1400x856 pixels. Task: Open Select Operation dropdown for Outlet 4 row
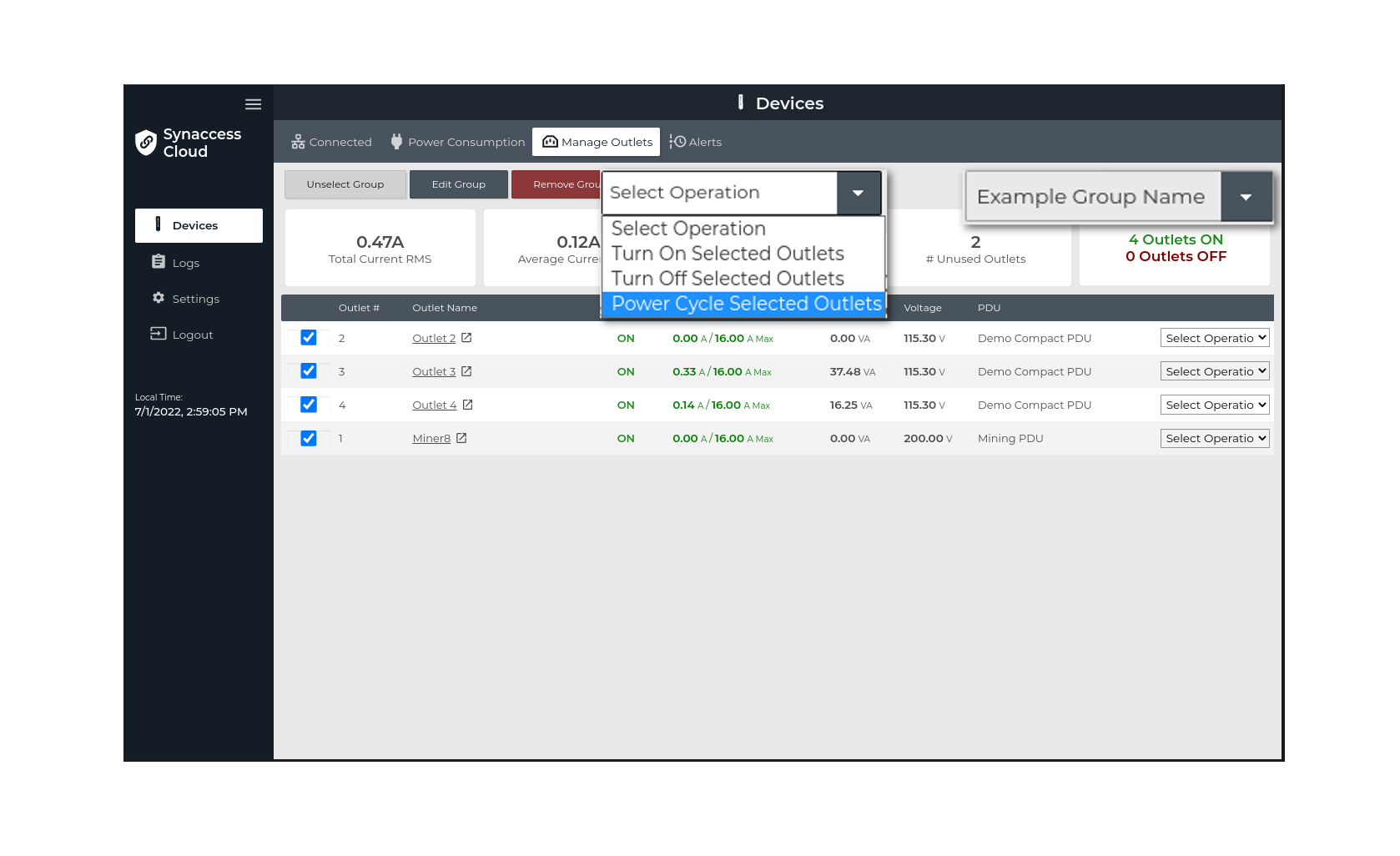[1215, 405]
